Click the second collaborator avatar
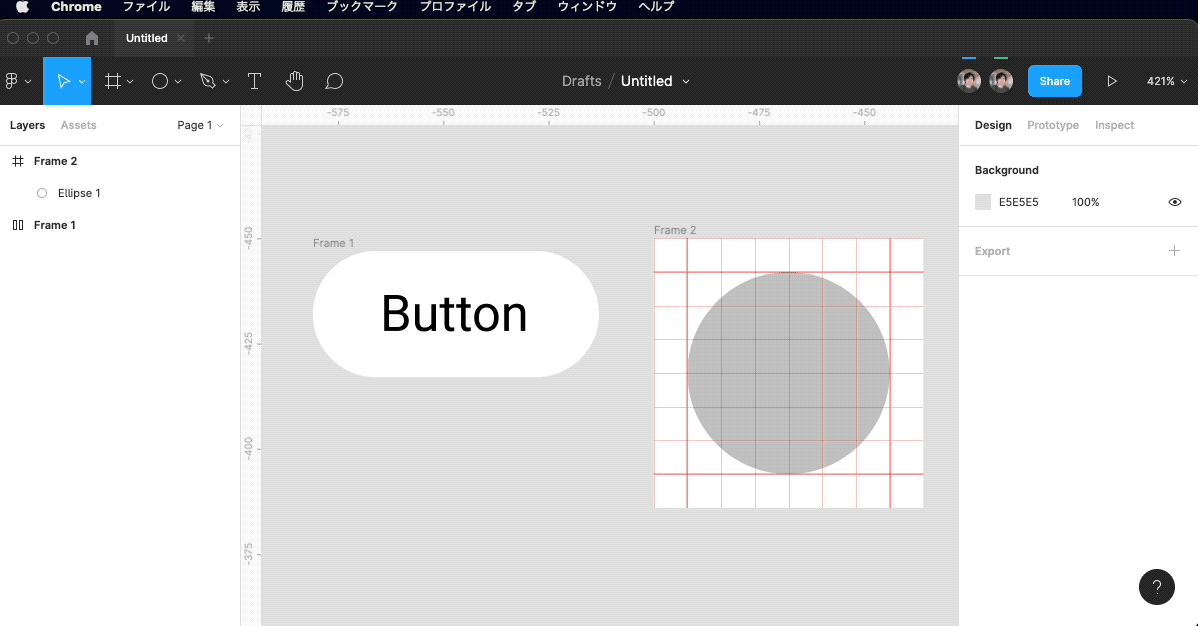The image size is (1198, 626). click(1001, 81)
